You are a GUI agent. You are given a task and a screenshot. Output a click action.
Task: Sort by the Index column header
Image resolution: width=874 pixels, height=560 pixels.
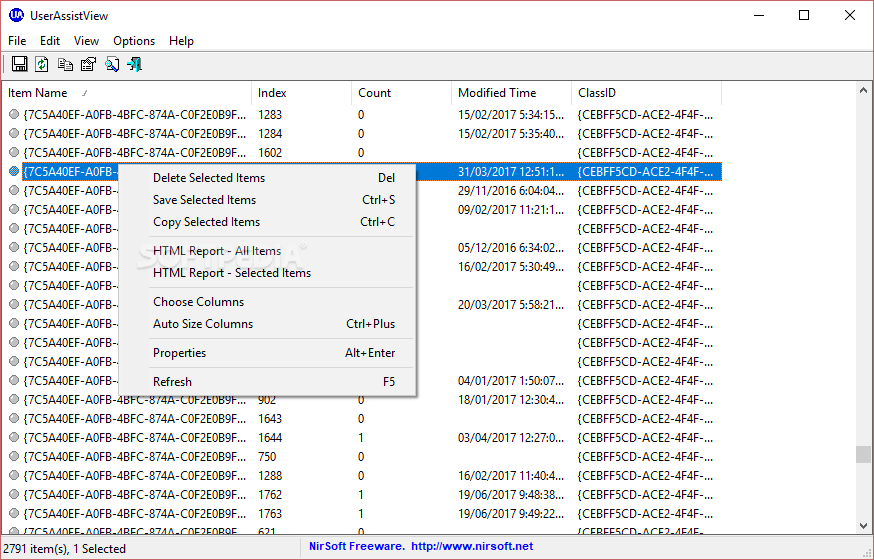click(302, 93)
